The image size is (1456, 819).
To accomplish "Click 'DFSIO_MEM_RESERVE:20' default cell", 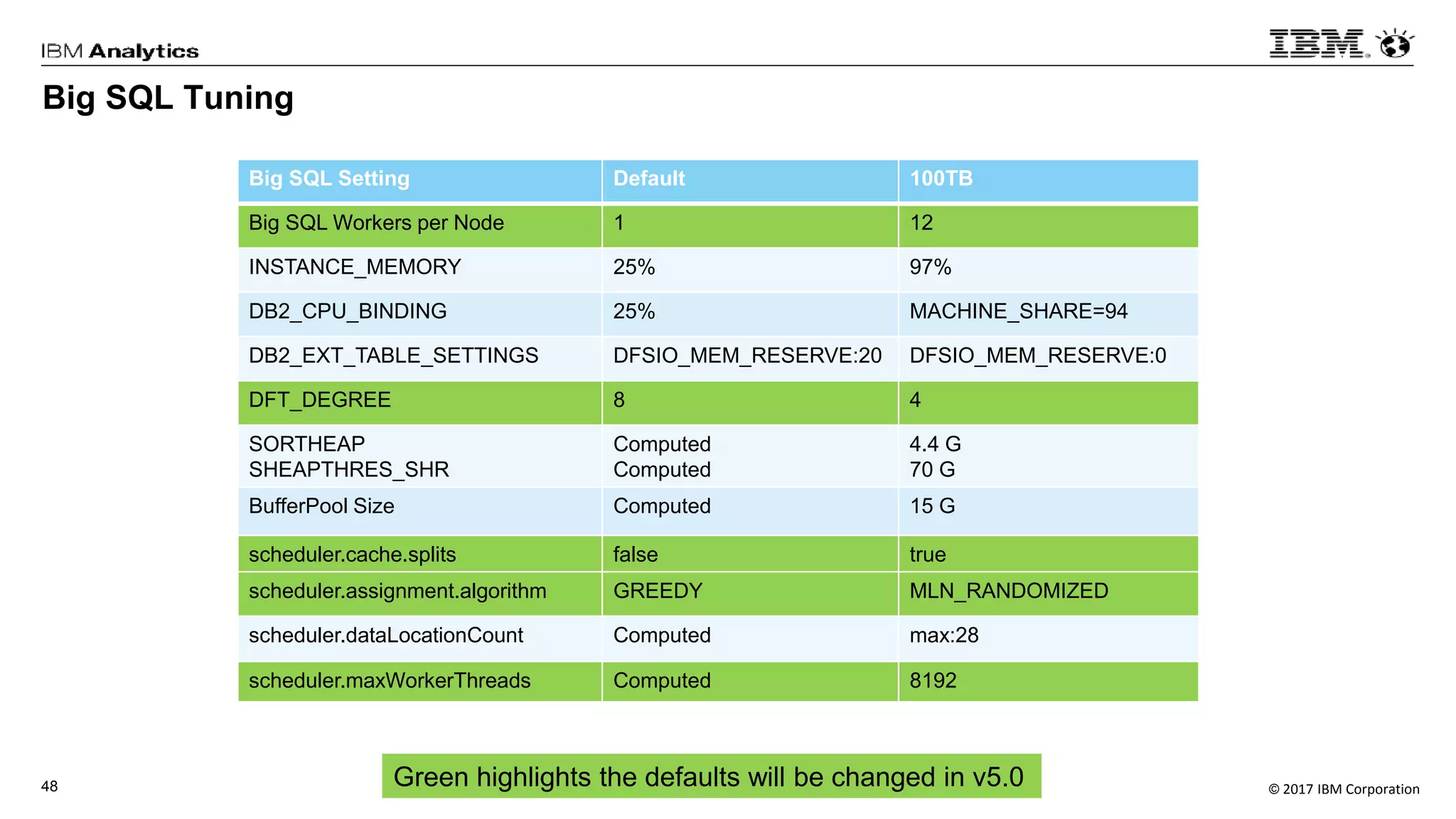I will (750, 358).
